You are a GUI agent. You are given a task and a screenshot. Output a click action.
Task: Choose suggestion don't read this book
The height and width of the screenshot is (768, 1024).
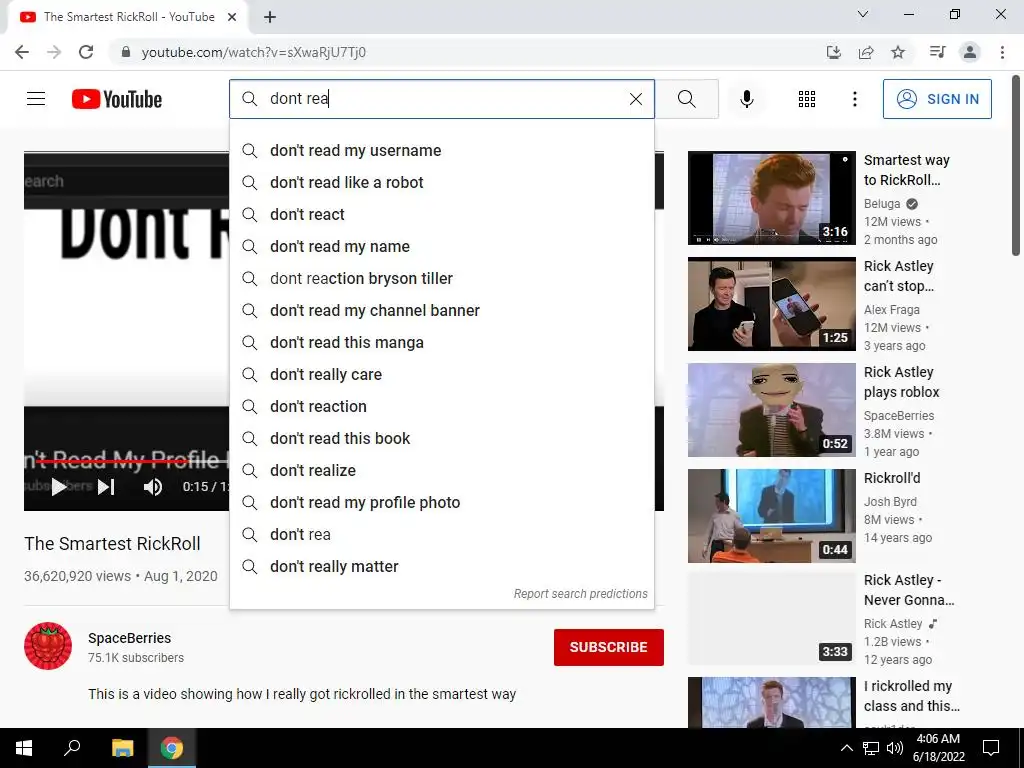click(x=441, y=438)
